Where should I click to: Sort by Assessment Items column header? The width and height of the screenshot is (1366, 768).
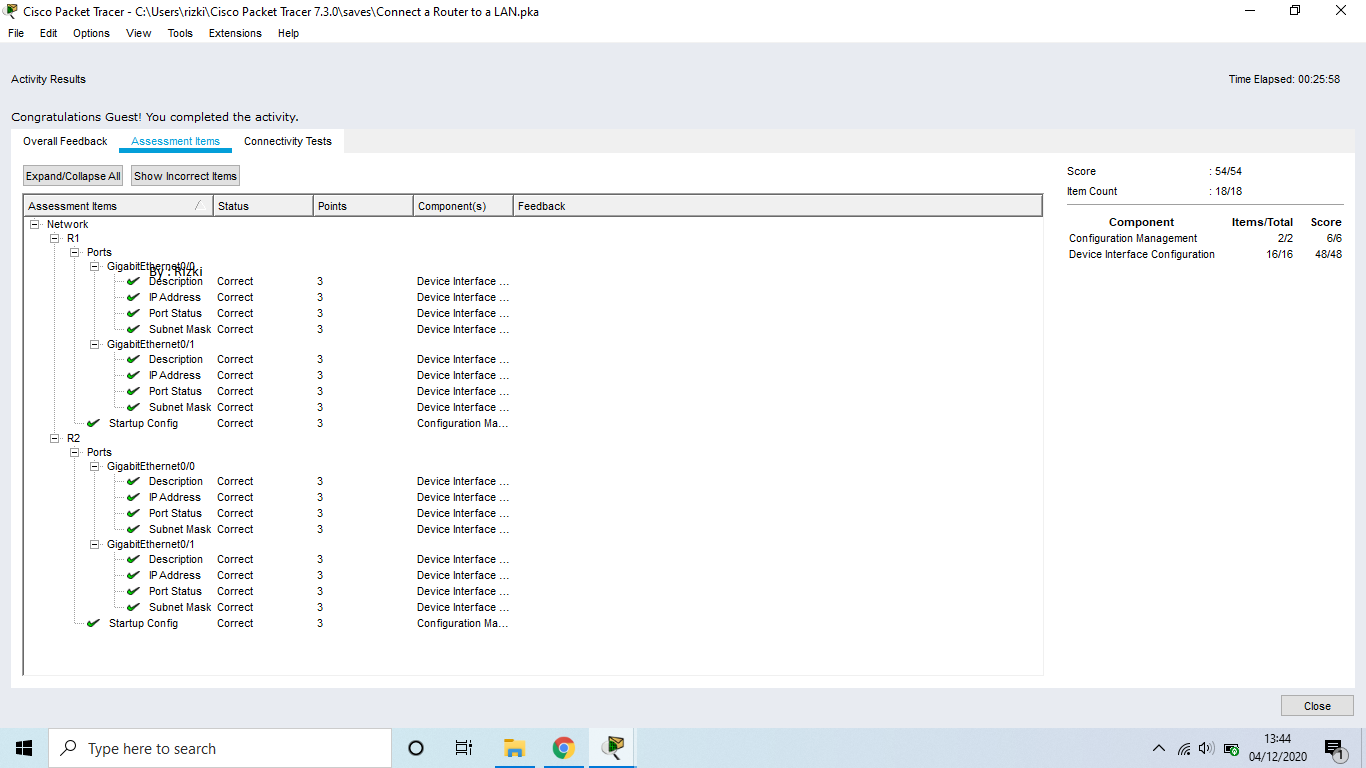point(118,206)
